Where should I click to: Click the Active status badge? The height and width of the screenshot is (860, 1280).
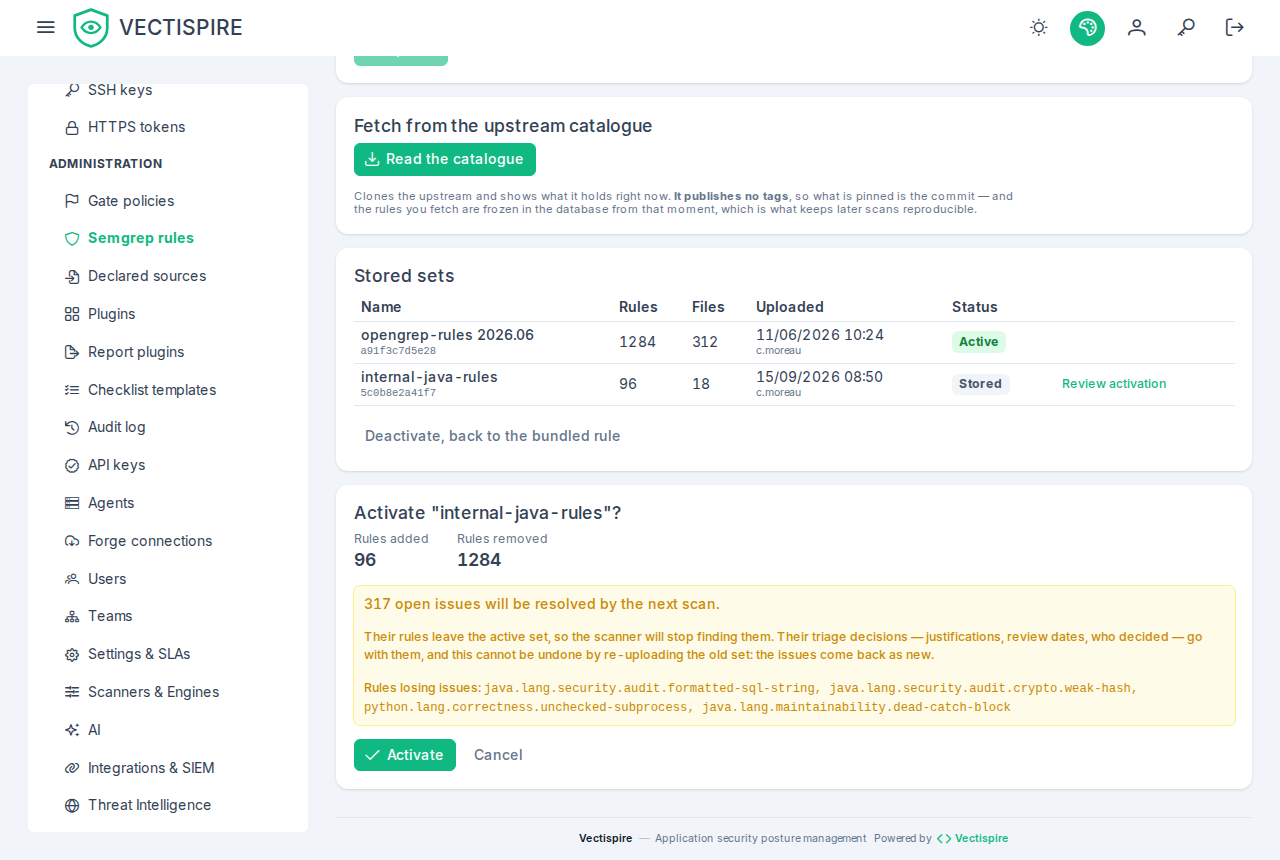click(979, 342)
